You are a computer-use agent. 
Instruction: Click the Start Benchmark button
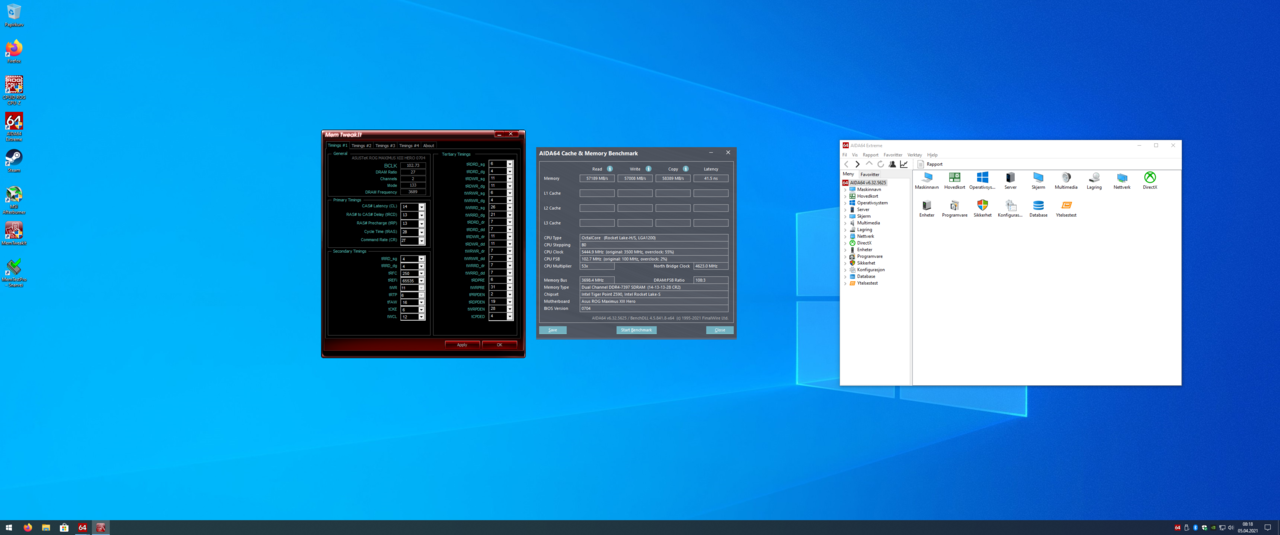point(636,330)
